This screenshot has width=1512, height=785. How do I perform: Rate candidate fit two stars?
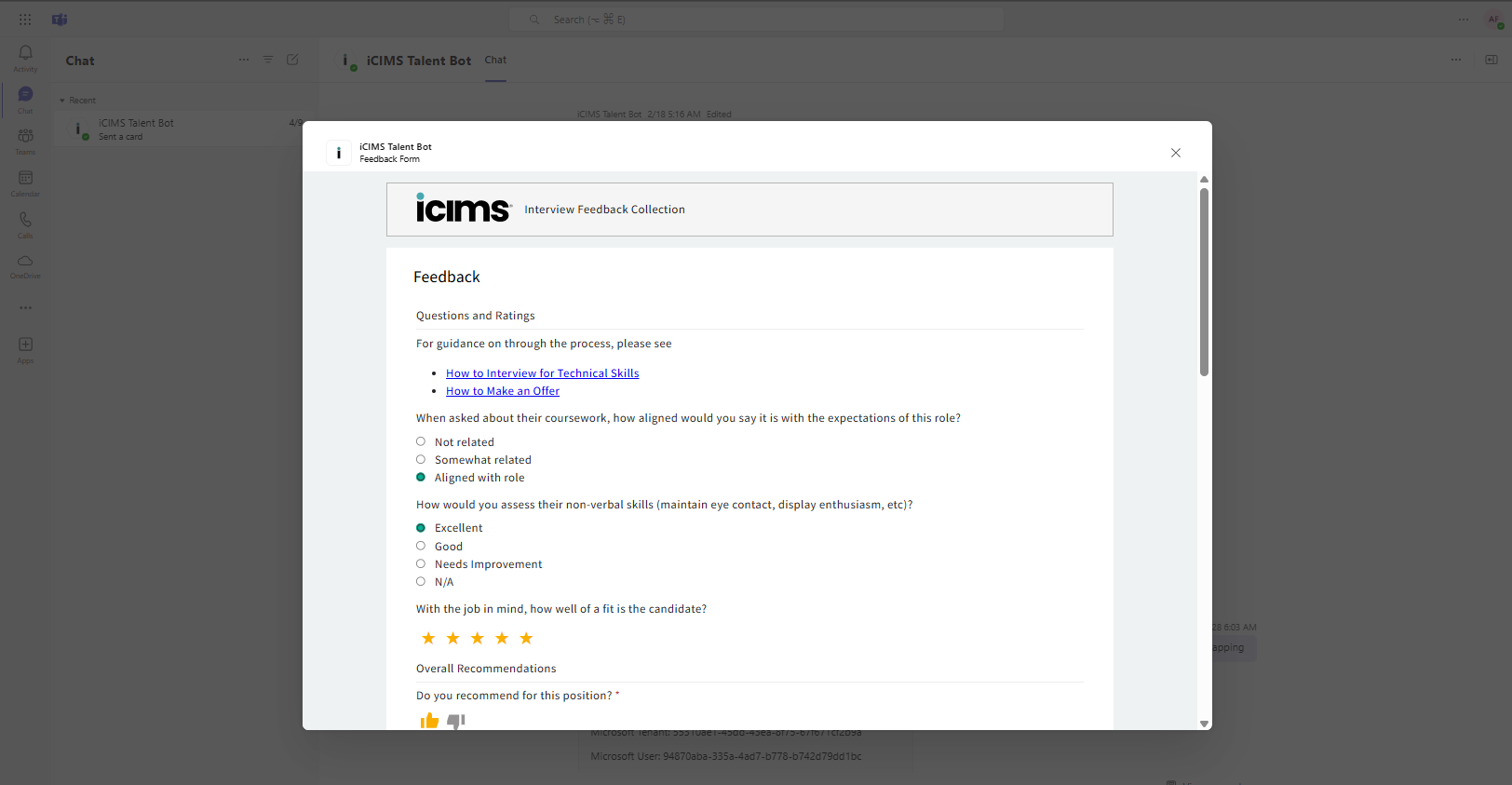pos(453,638)
